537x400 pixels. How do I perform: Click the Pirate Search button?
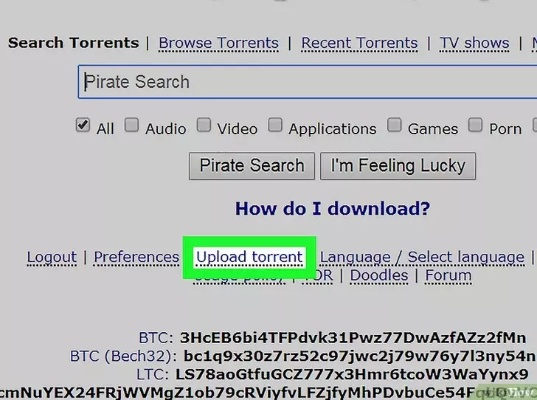coord(252,166)
